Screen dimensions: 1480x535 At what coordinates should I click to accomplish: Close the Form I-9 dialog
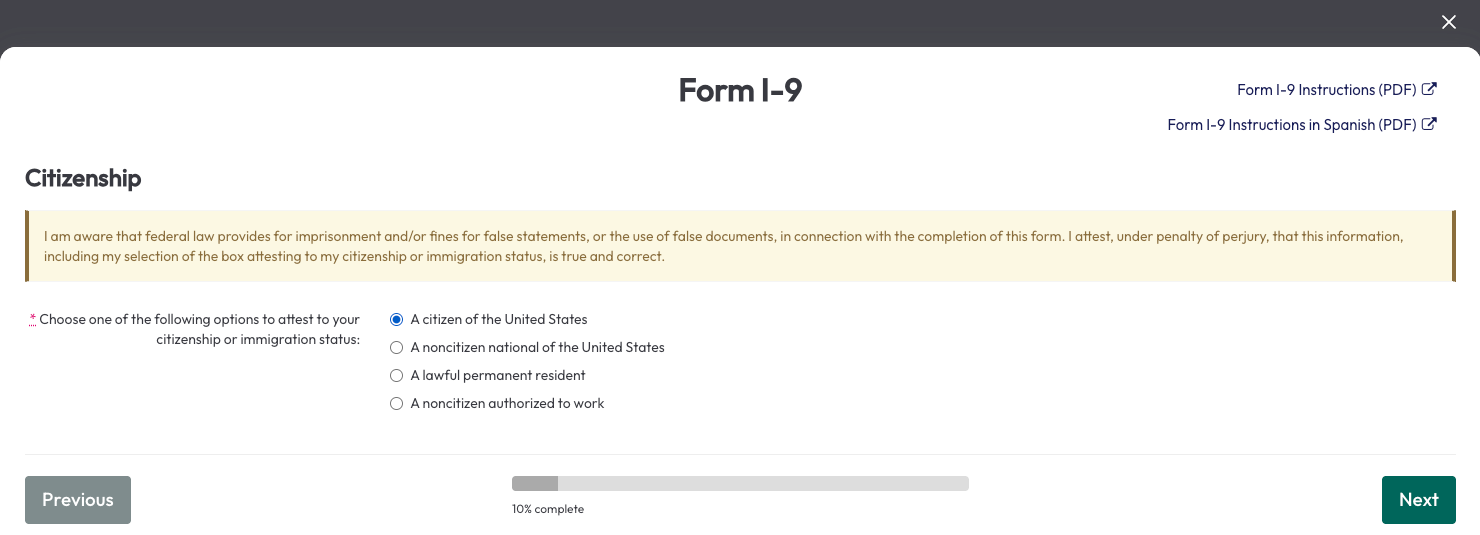click(x=1448, y=22)
